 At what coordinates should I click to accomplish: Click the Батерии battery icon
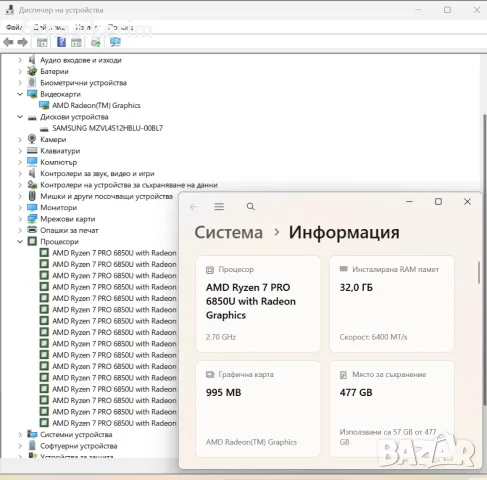pos(32,71)
